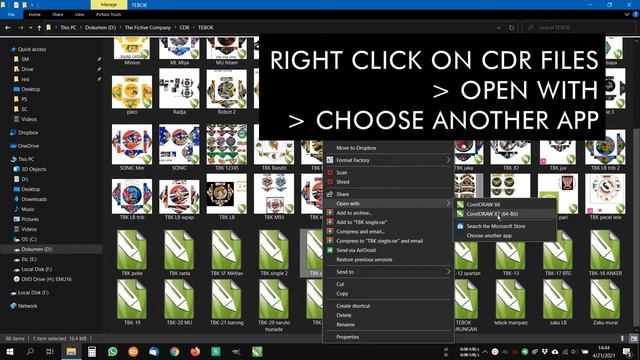This screenshot has width=640, height=360.
Task: Select the TBK-21 barong file
Action: 227,302
